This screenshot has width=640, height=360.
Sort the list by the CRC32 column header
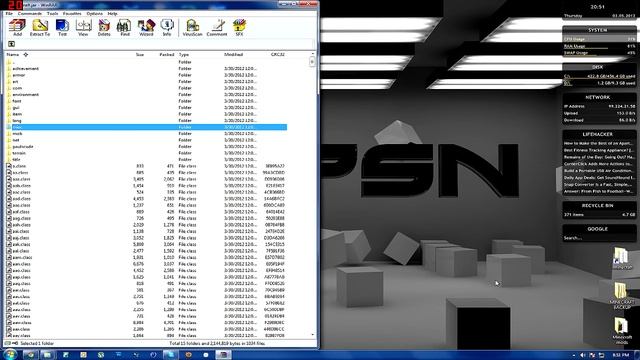point(278,54)
